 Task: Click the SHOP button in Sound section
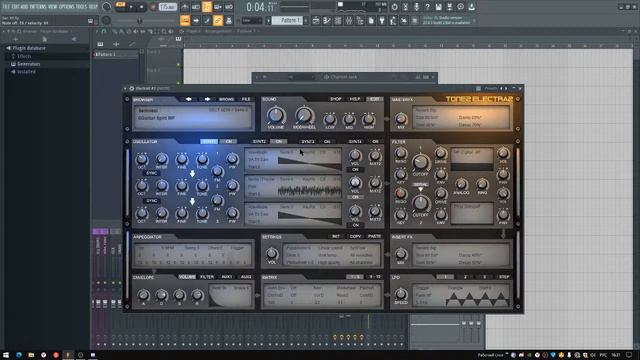336,99
